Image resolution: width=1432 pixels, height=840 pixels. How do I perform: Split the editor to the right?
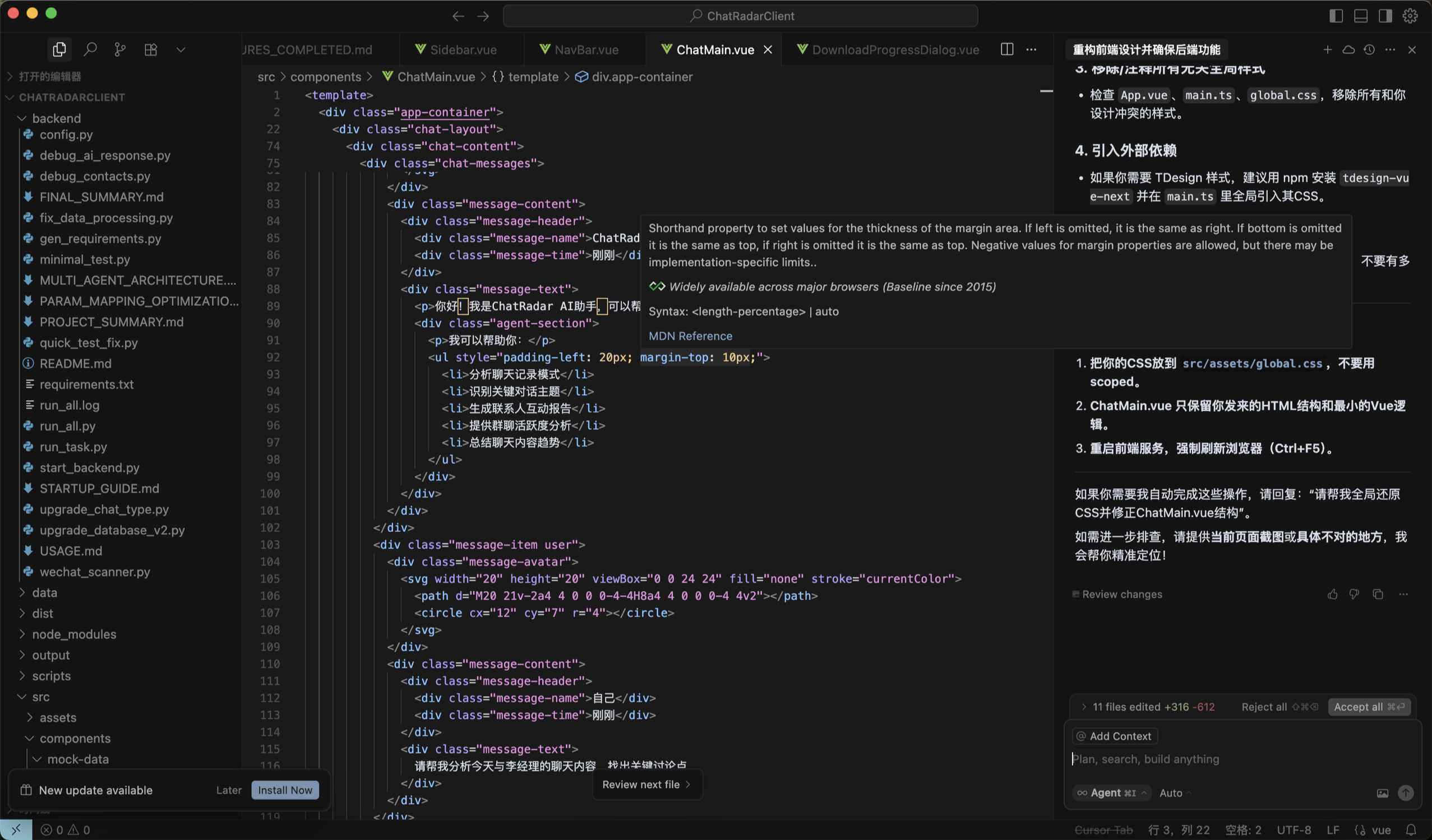point(1006,49)
